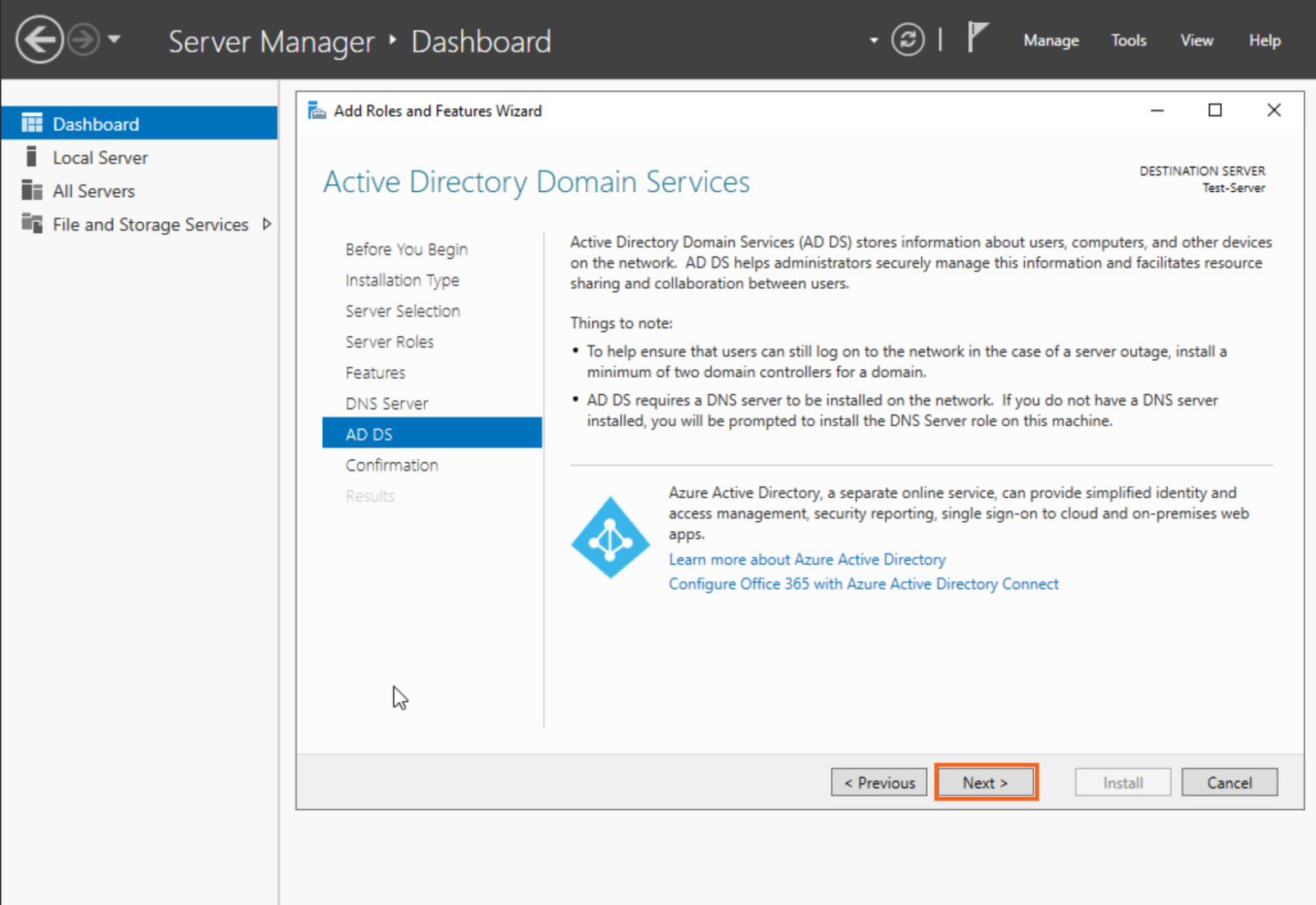1316x905 pixels.
Task: Click the back navigation arrow
Action: pos(39,40)
